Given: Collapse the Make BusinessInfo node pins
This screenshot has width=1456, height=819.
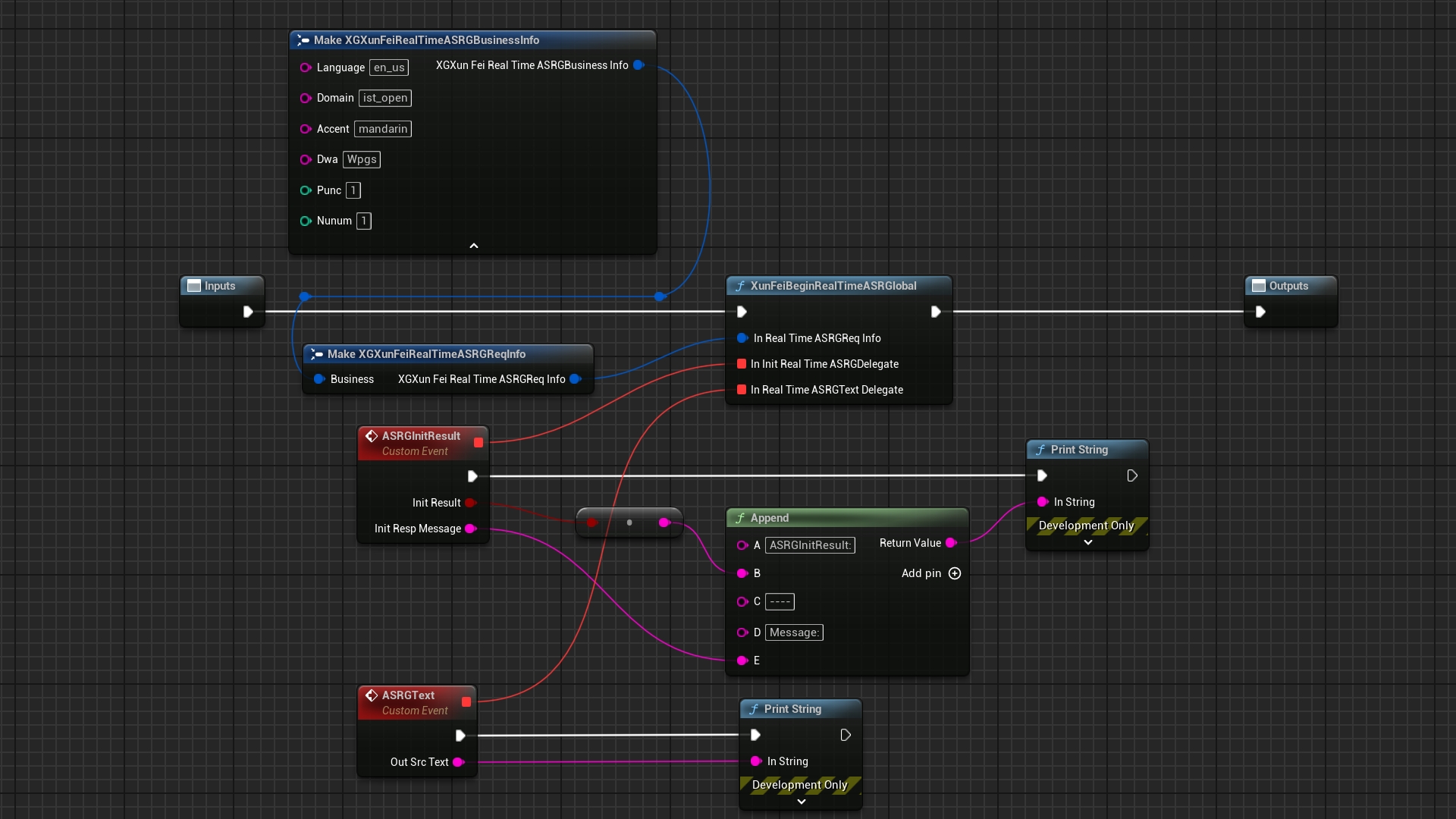Looking at the screenshot, I should click(474, 246).
